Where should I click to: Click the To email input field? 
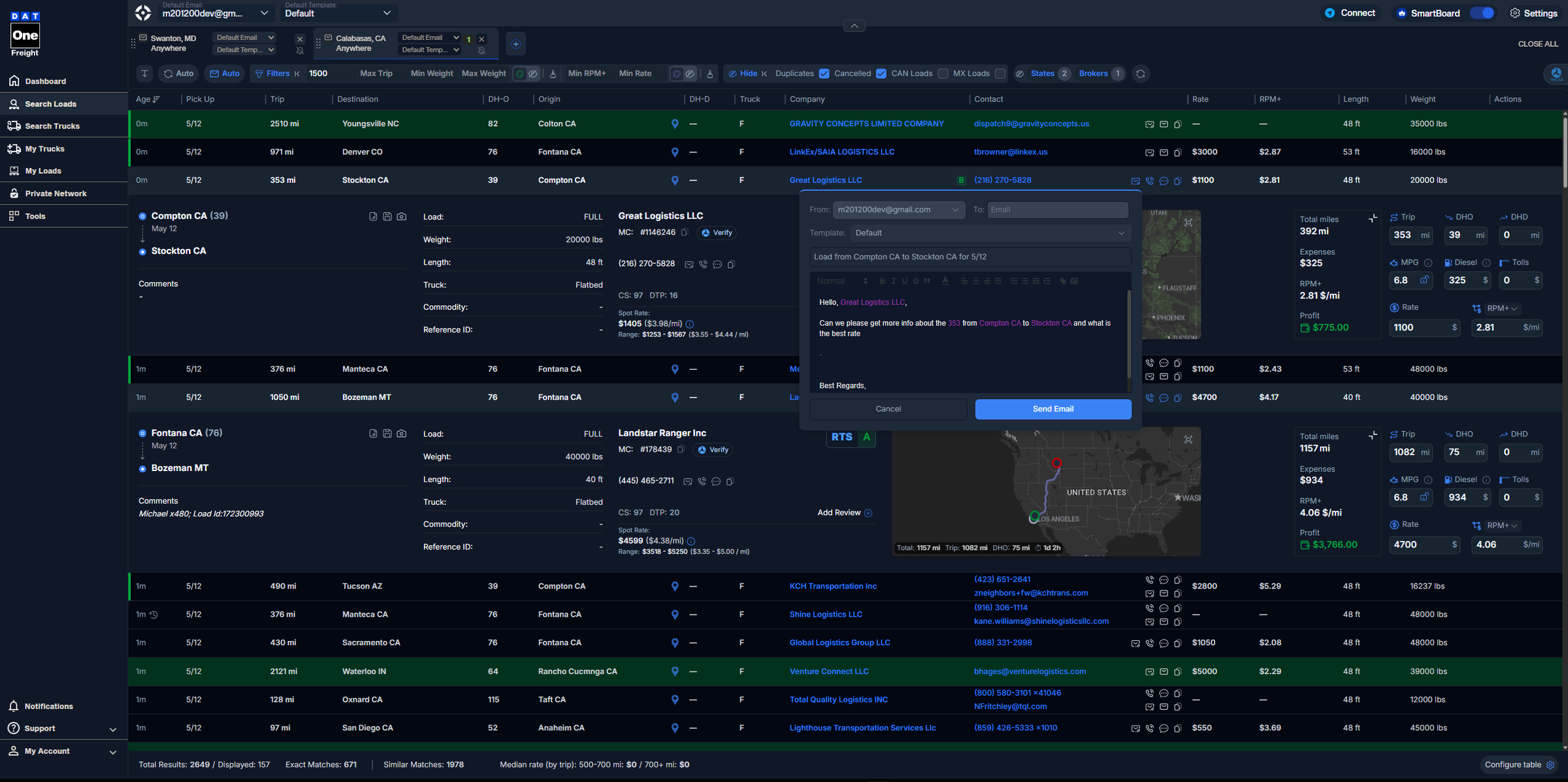click(x=1058, y=210)
